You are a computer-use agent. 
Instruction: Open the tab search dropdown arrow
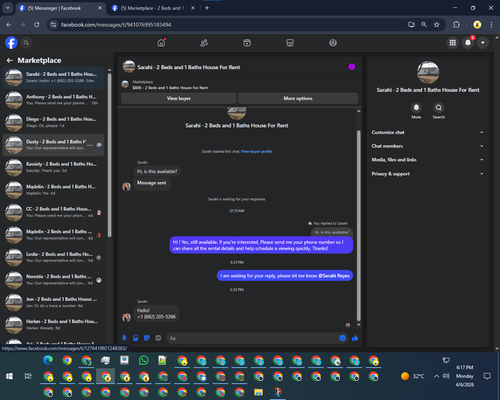[8, 8]
